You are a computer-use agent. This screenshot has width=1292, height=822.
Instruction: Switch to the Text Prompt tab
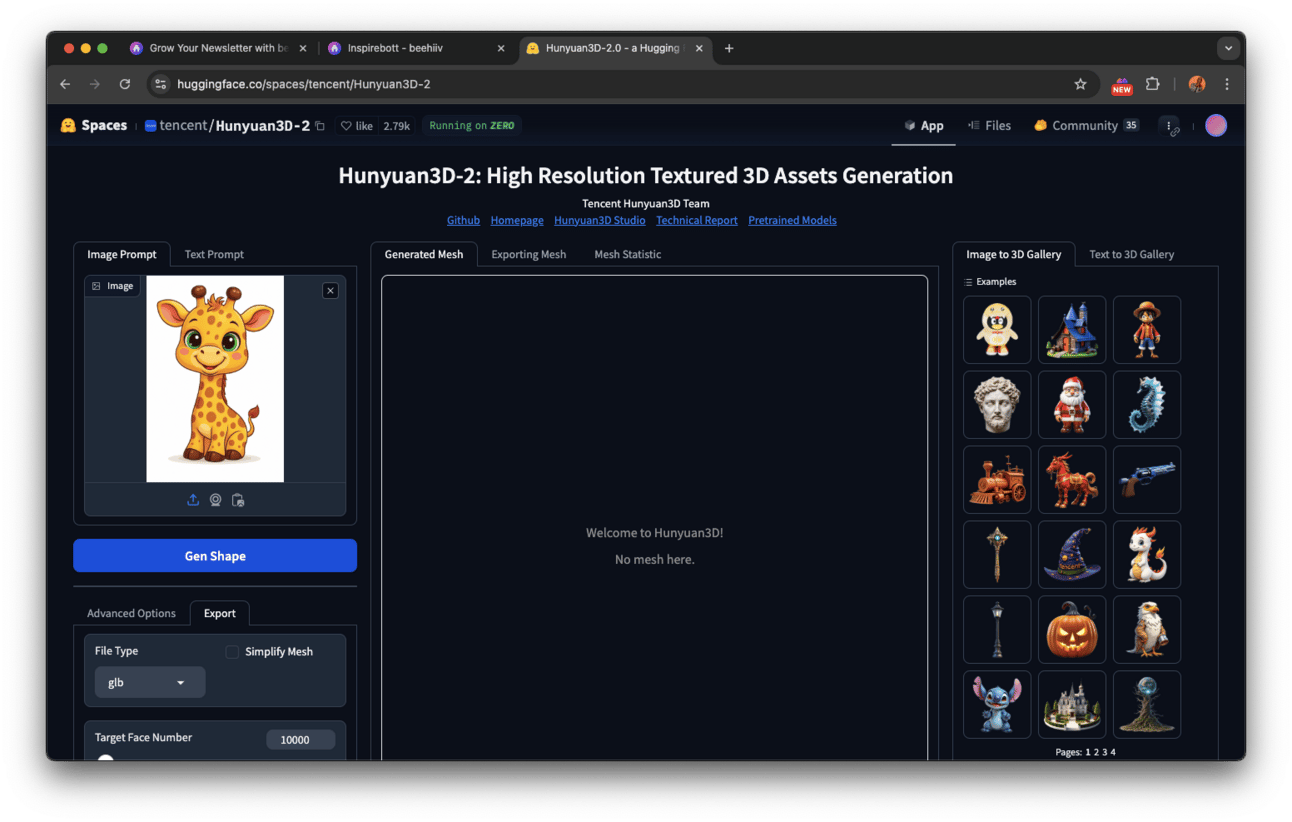click(214, 254)
